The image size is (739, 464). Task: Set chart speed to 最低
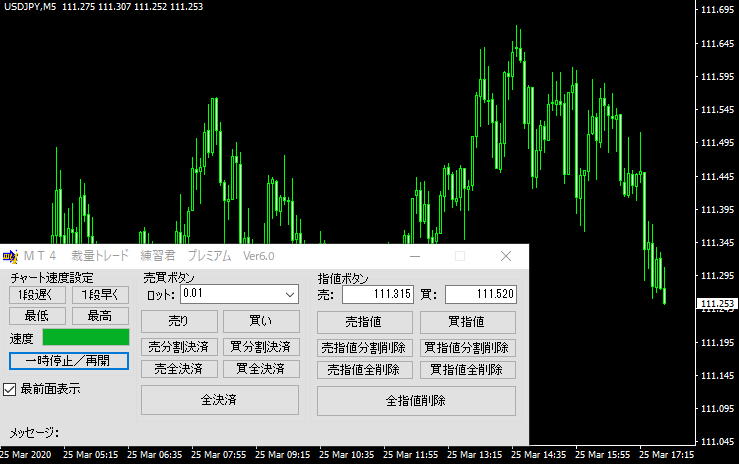tap(37, 316)
